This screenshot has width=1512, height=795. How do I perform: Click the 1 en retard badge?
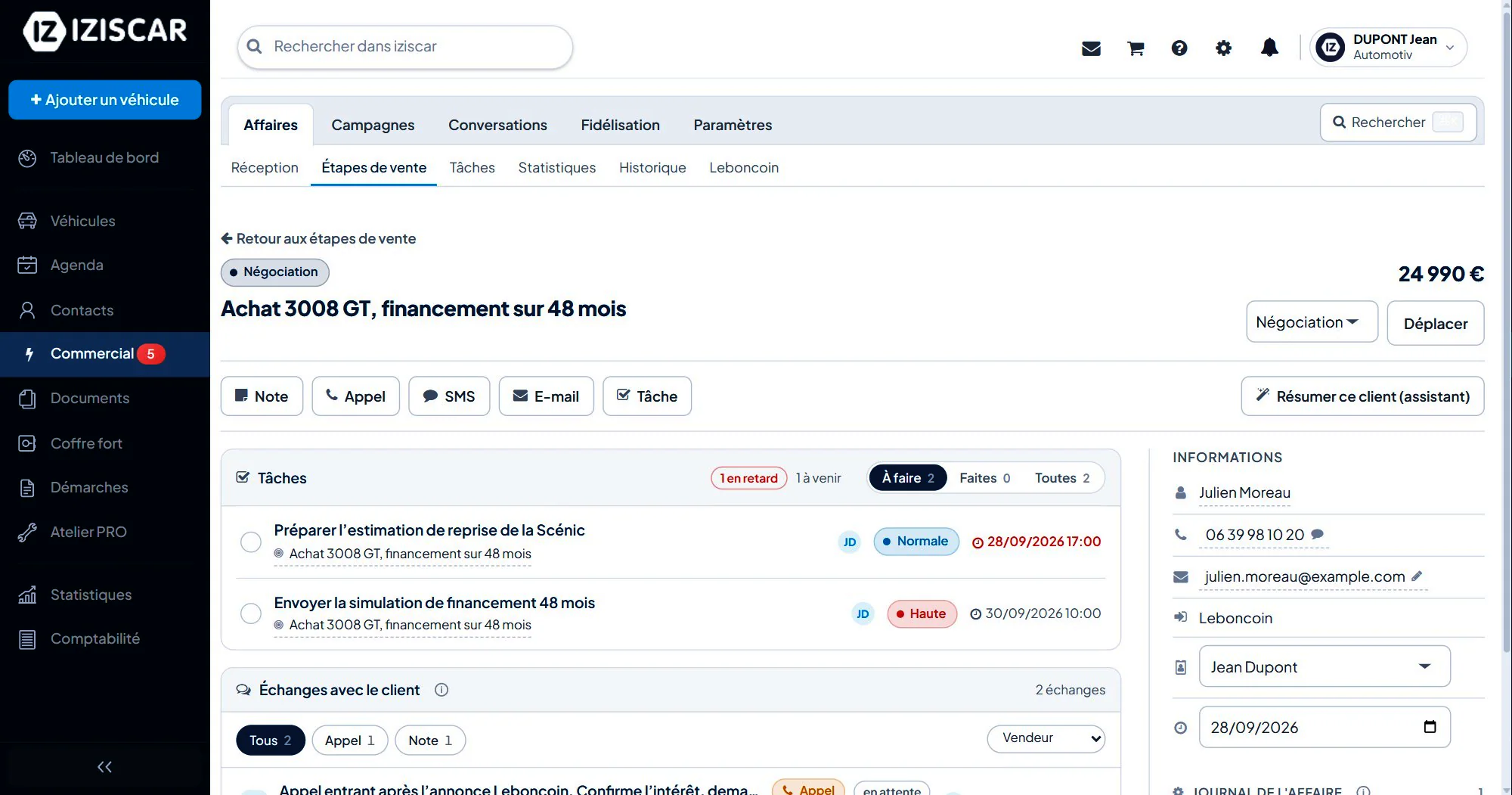(x=748, y=478)
